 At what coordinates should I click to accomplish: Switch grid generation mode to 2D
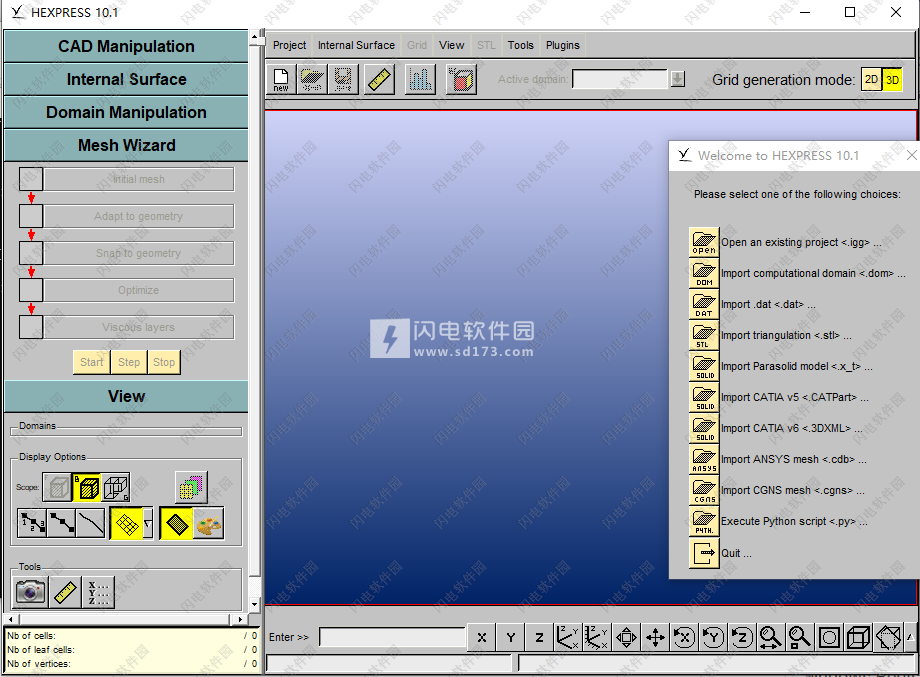point(871,79)
